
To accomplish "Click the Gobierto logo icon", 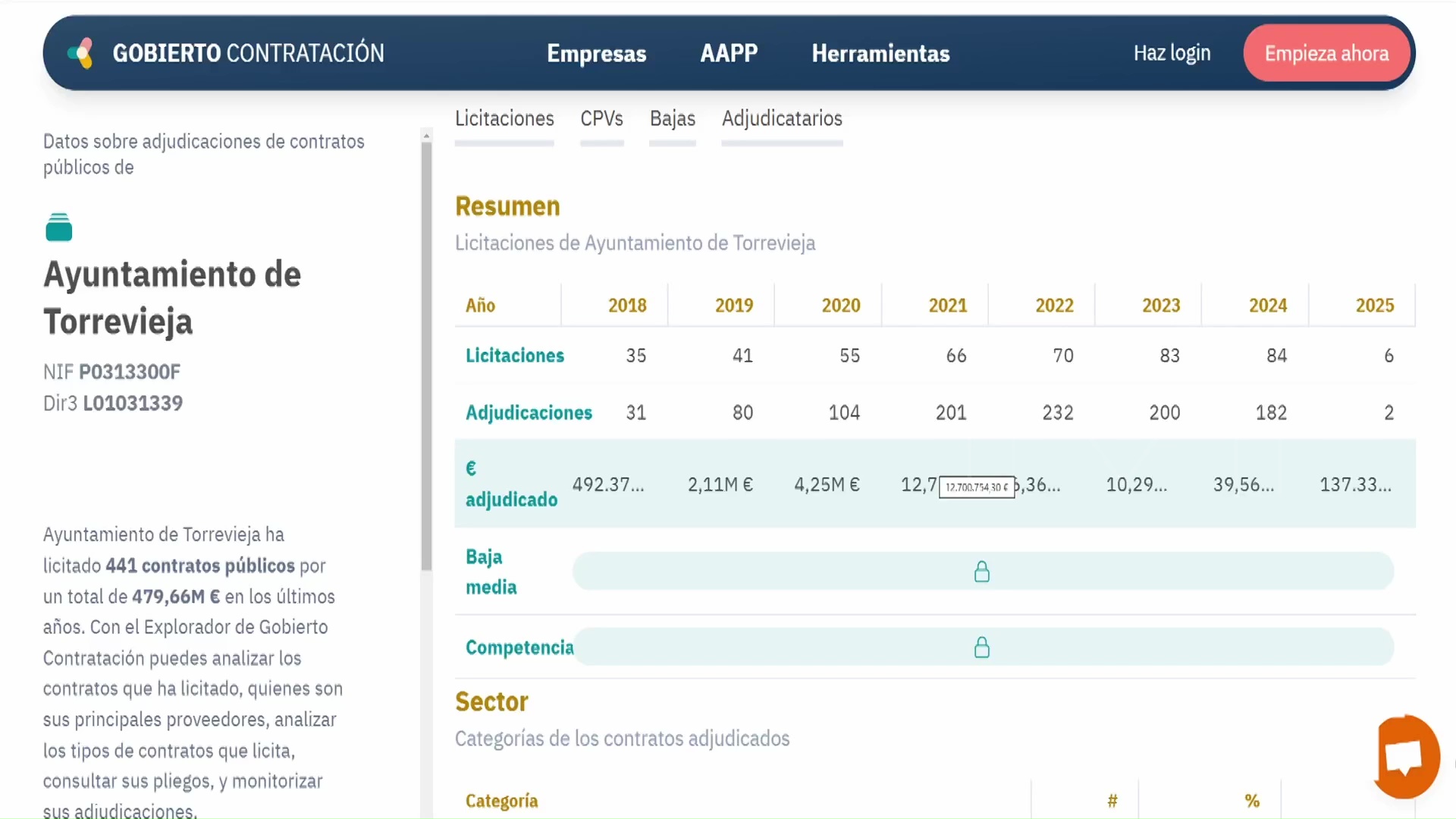I will (80, 53).
